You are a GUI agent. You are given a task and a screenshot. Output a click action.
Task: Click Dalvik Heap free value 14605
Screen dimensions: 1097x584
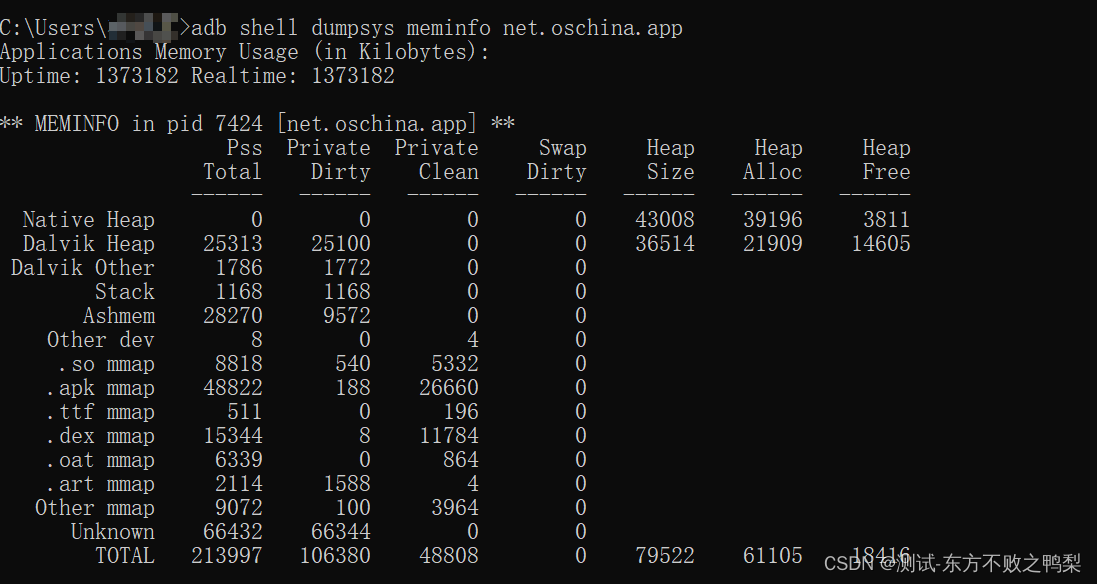pos(881,243)
